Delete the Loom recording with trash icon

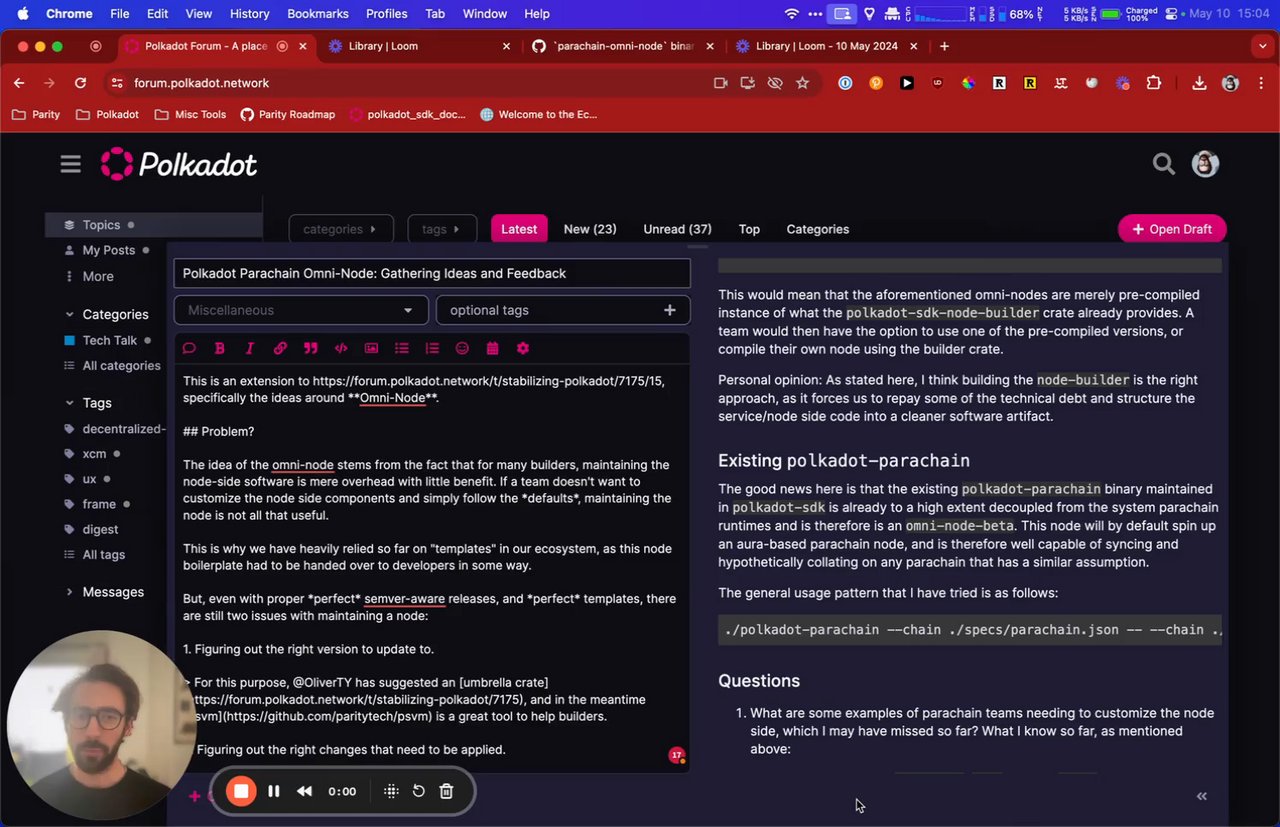click(447, 791)
